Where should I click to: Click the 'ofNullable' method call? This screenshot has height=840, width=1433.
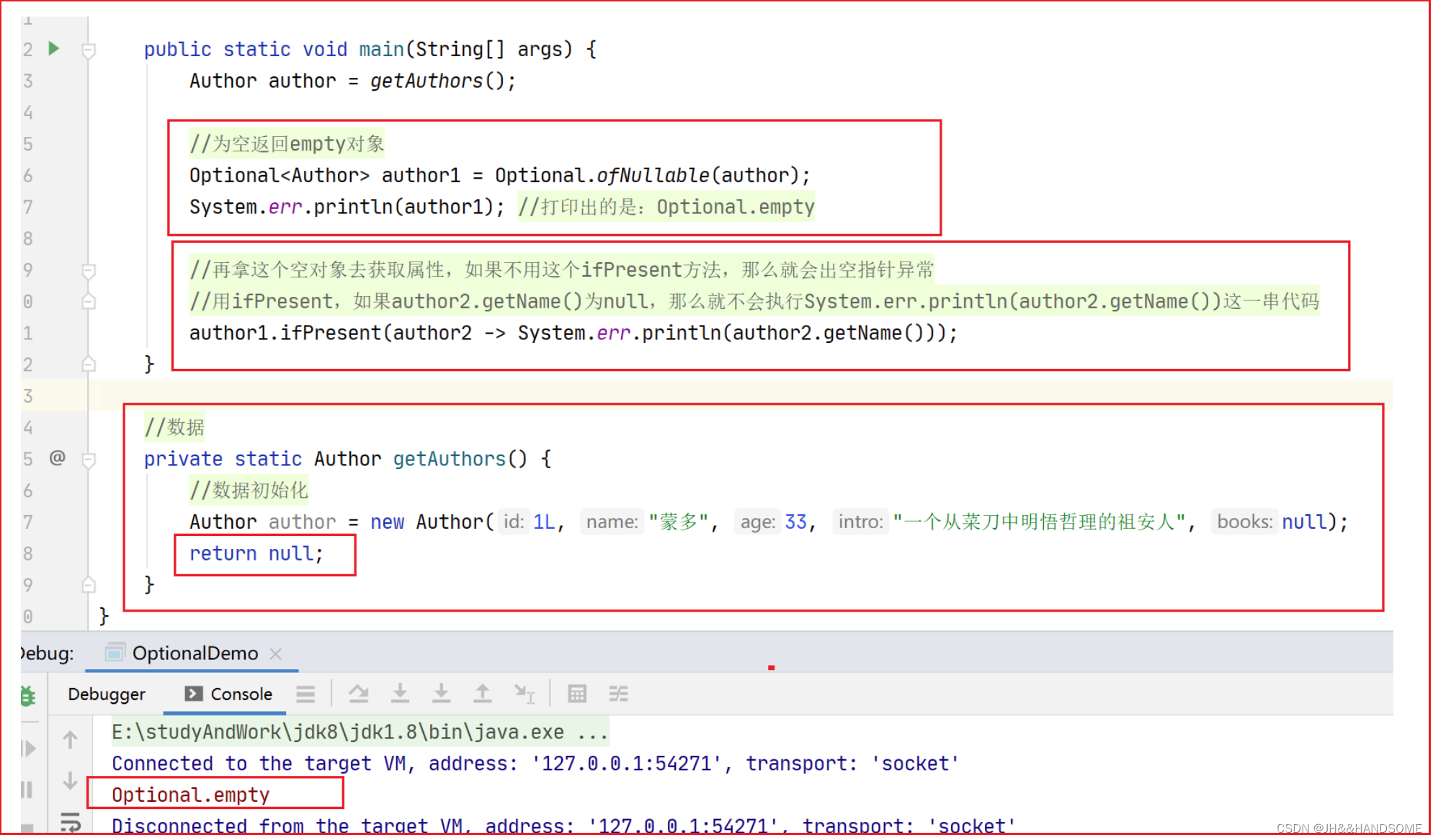click(x=653, y=175)
